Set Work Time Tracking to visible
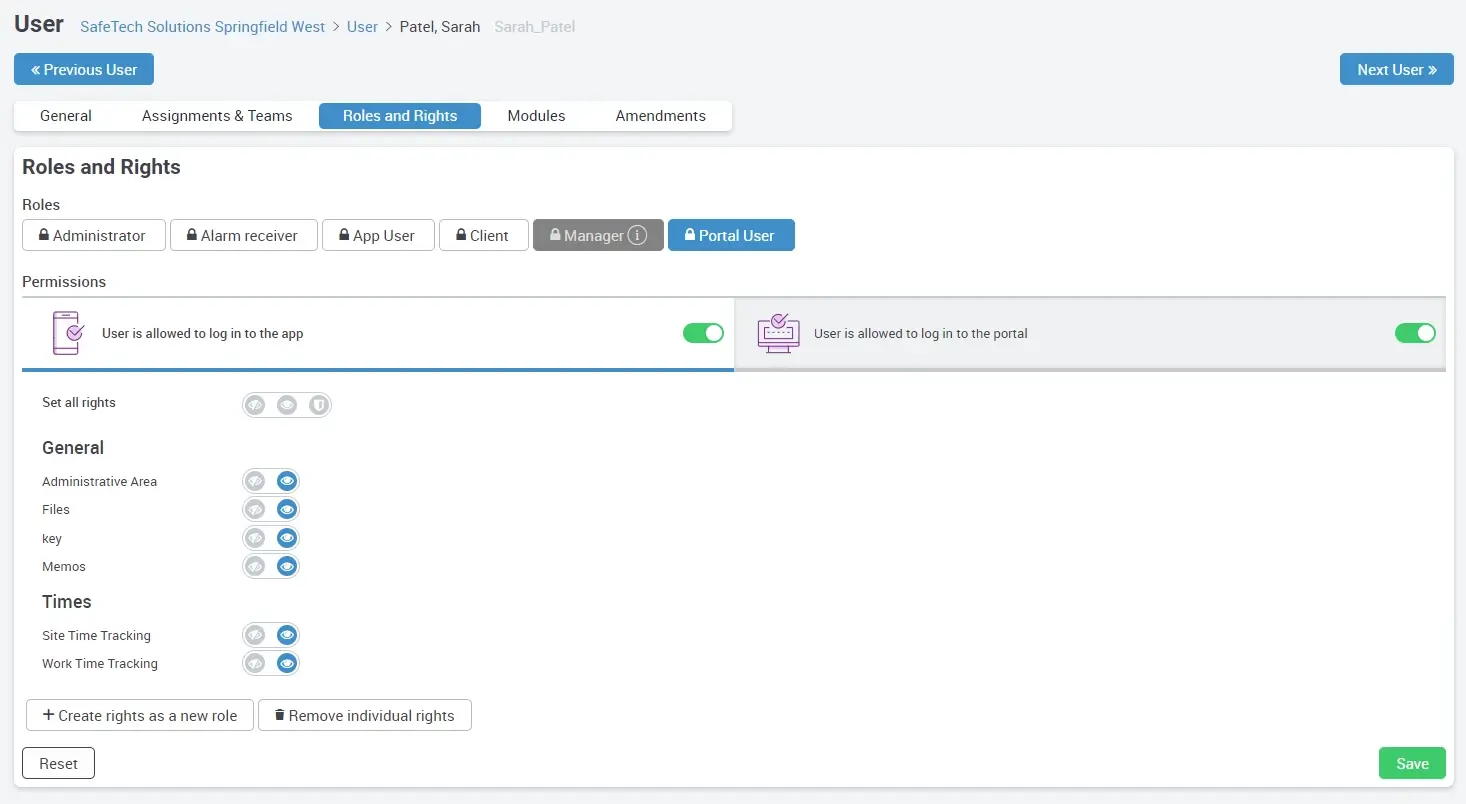Viewport: 1466px width, 804px height. (x=287, y=664)
